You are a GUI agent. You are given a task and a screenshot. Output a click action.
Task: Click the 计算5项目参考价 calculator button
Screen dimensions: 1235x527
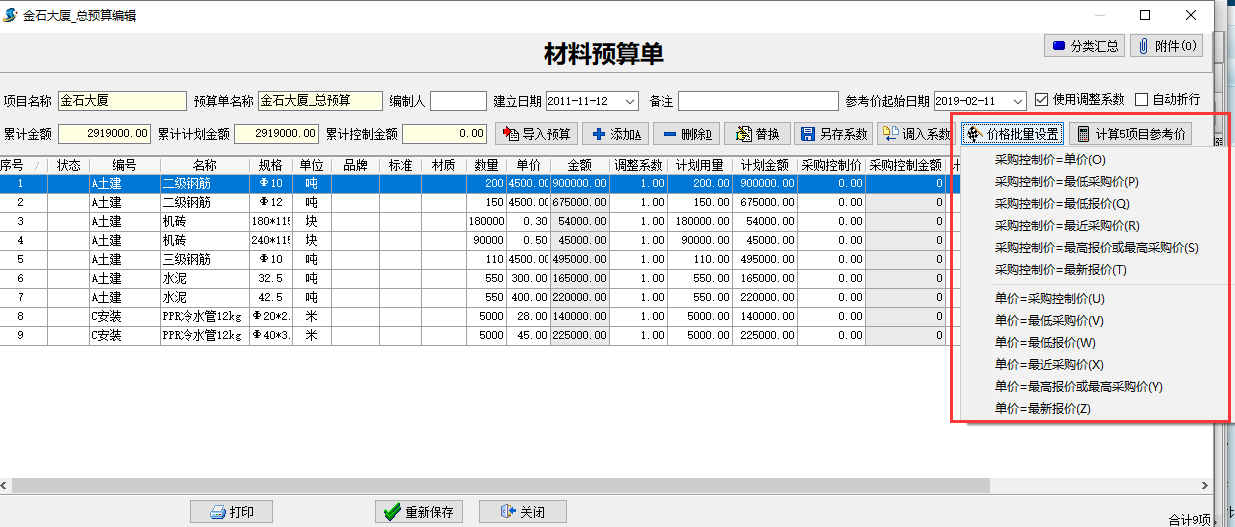pyautogui.click(x=1130, y=134)
